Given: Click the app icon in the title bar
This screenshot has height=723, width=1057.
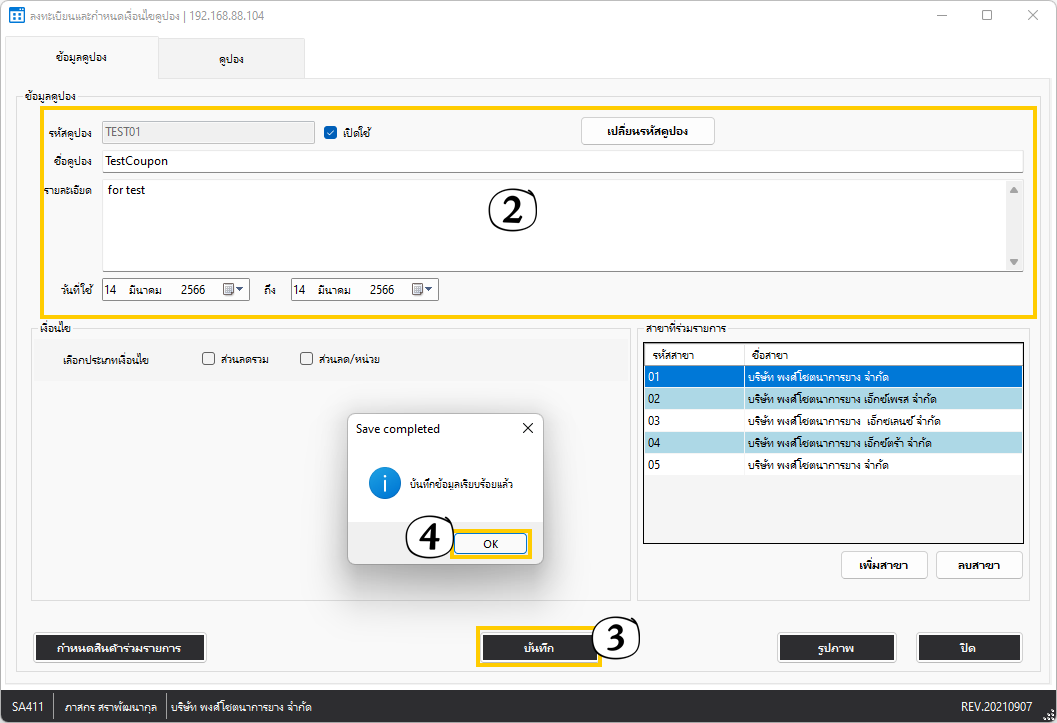Looking at the screenshot, I should [x=16, y=16].
